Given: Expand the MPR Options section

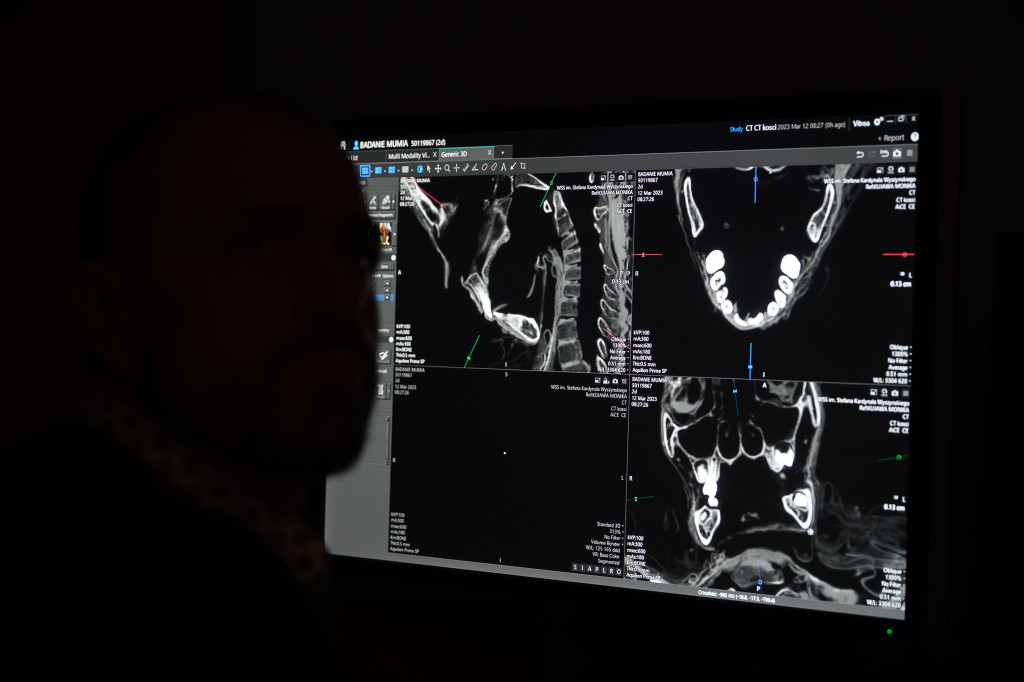Looking at the screenshot, I should [x=381, y=275].
